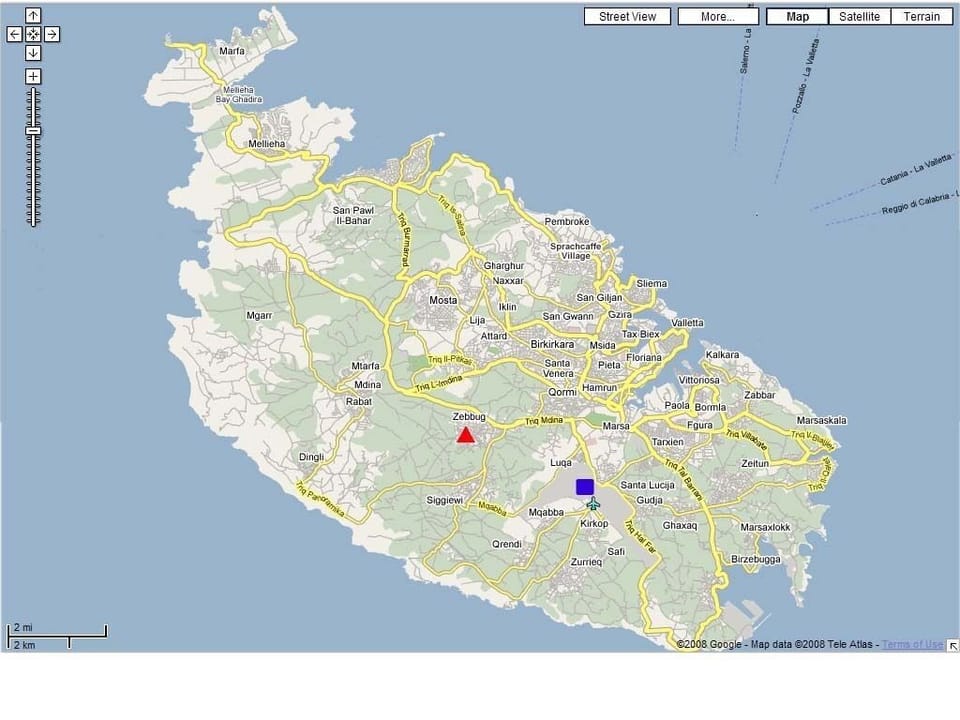Click the Ghaxaq label
This screenshot has height=720, width=960.
click(680, 525)
